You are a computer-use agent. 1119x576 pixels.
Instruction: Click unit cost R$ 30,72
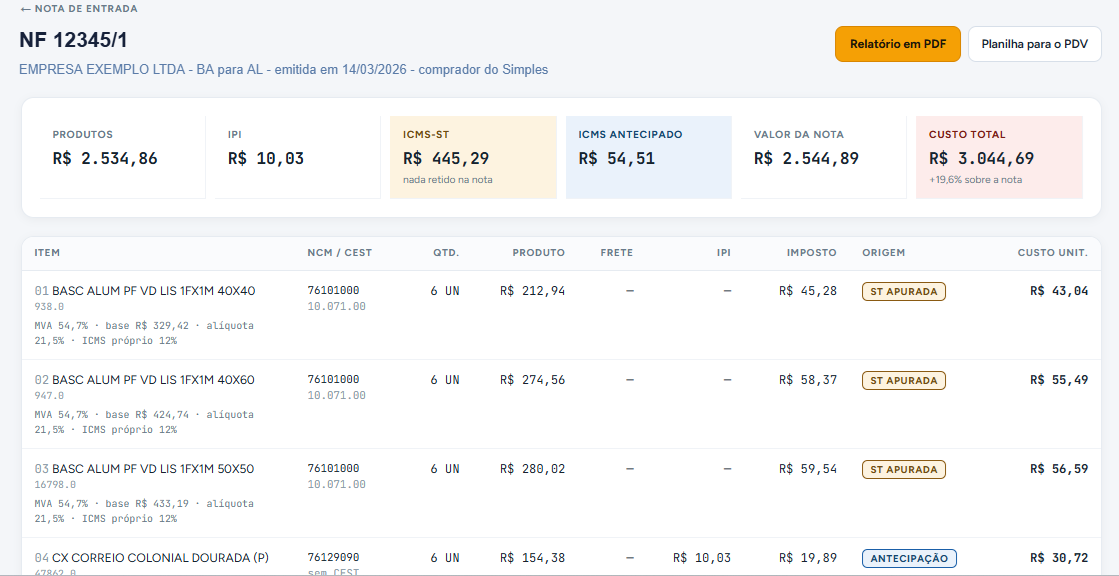(1059, 558)
